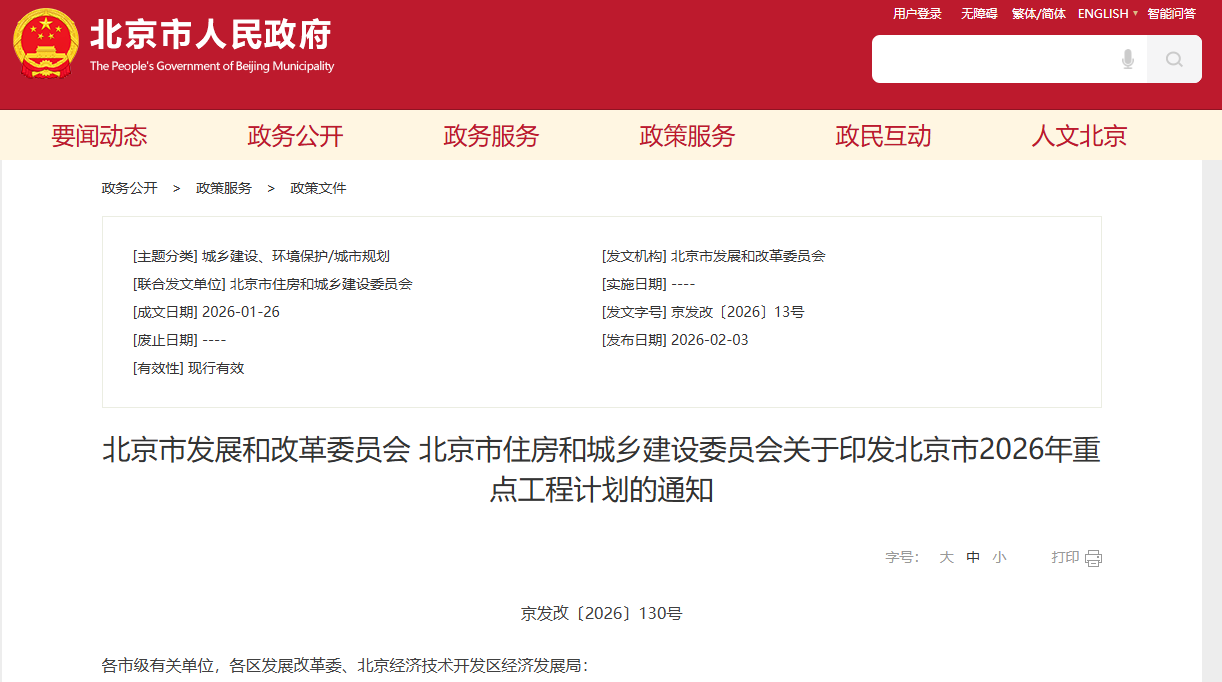Open the 人文北京 navigation tab
Viewport: 1222px width, 682px height.
(1079, 136)
